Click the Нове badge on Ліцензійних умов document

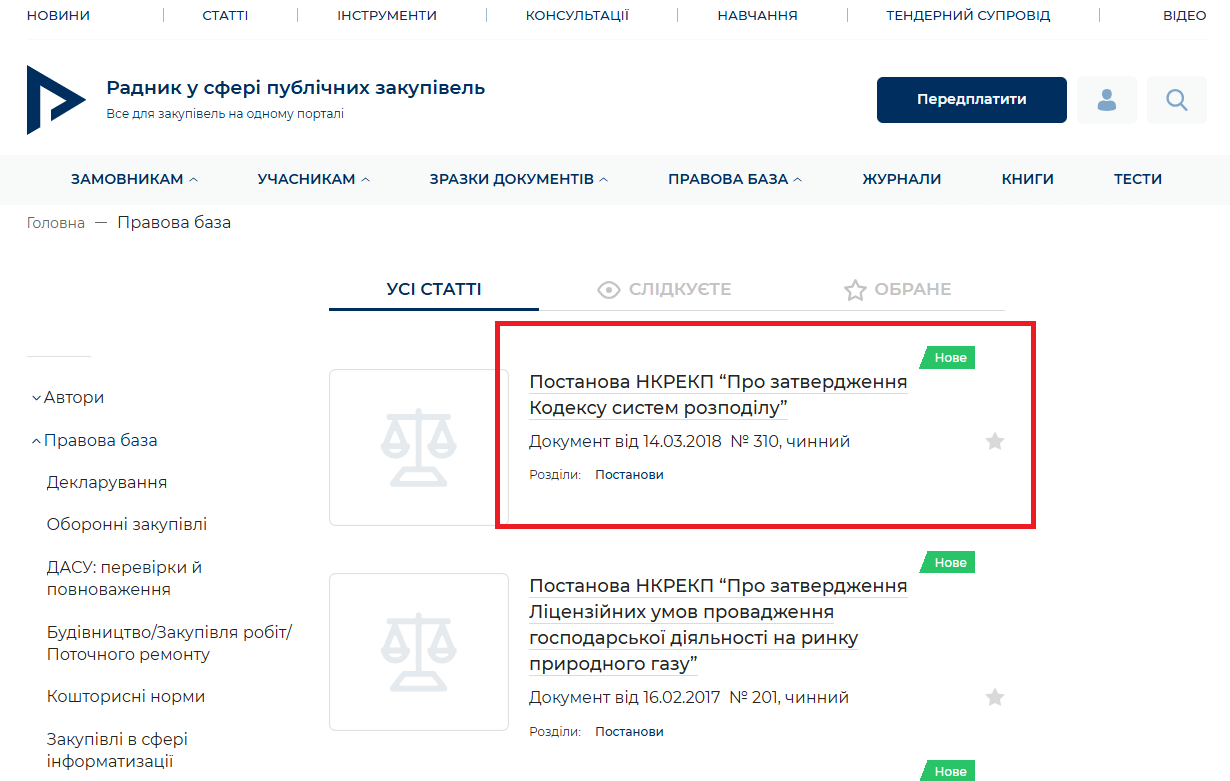point(948,562)
